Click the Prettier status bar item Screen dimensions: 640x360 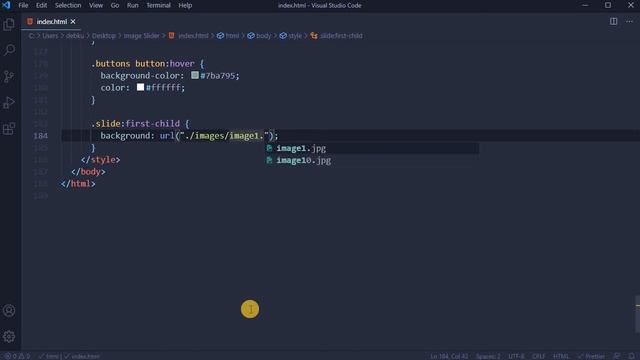(591, 356)
